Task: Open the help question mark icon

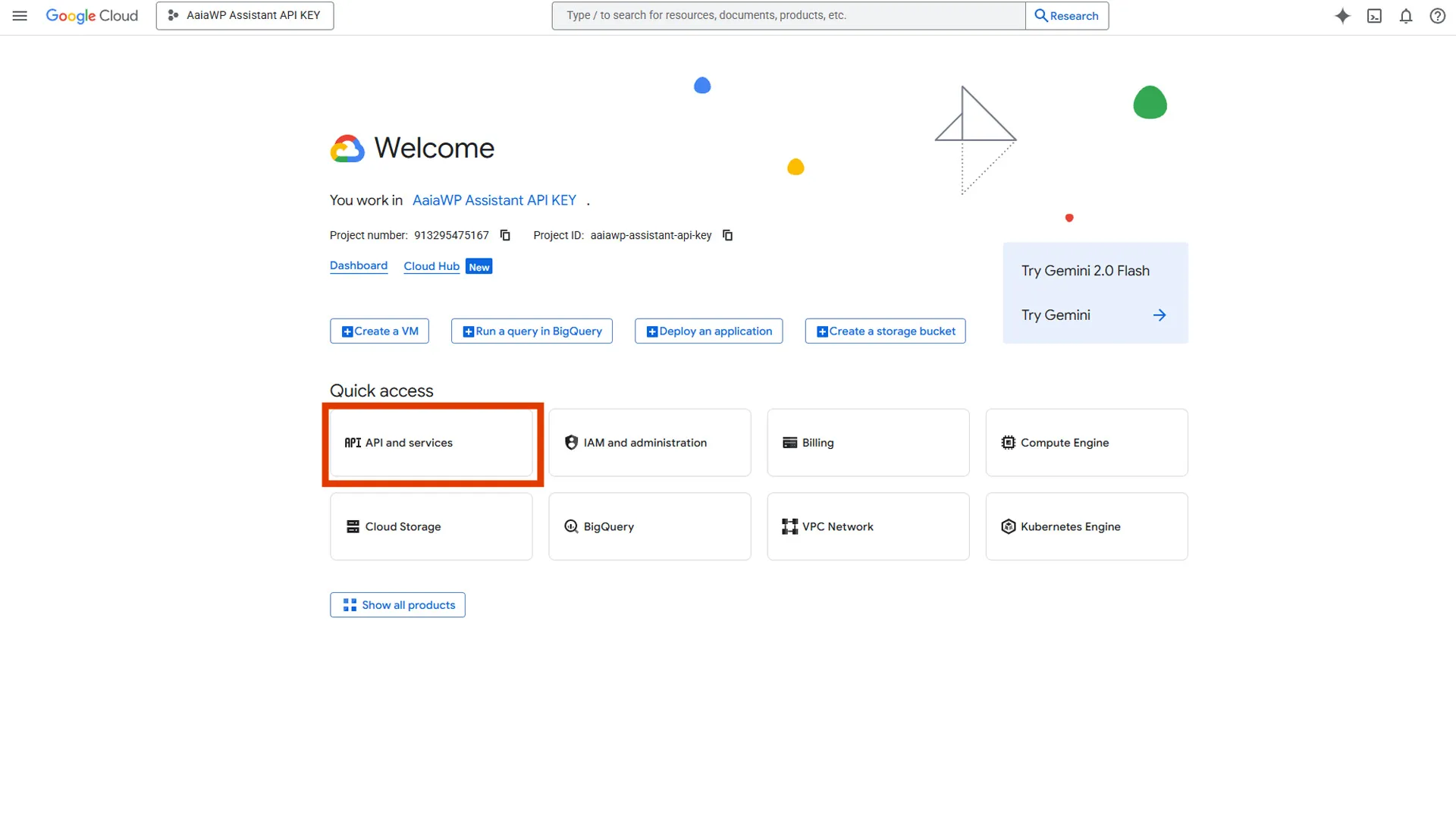Action: [1437, 16]
